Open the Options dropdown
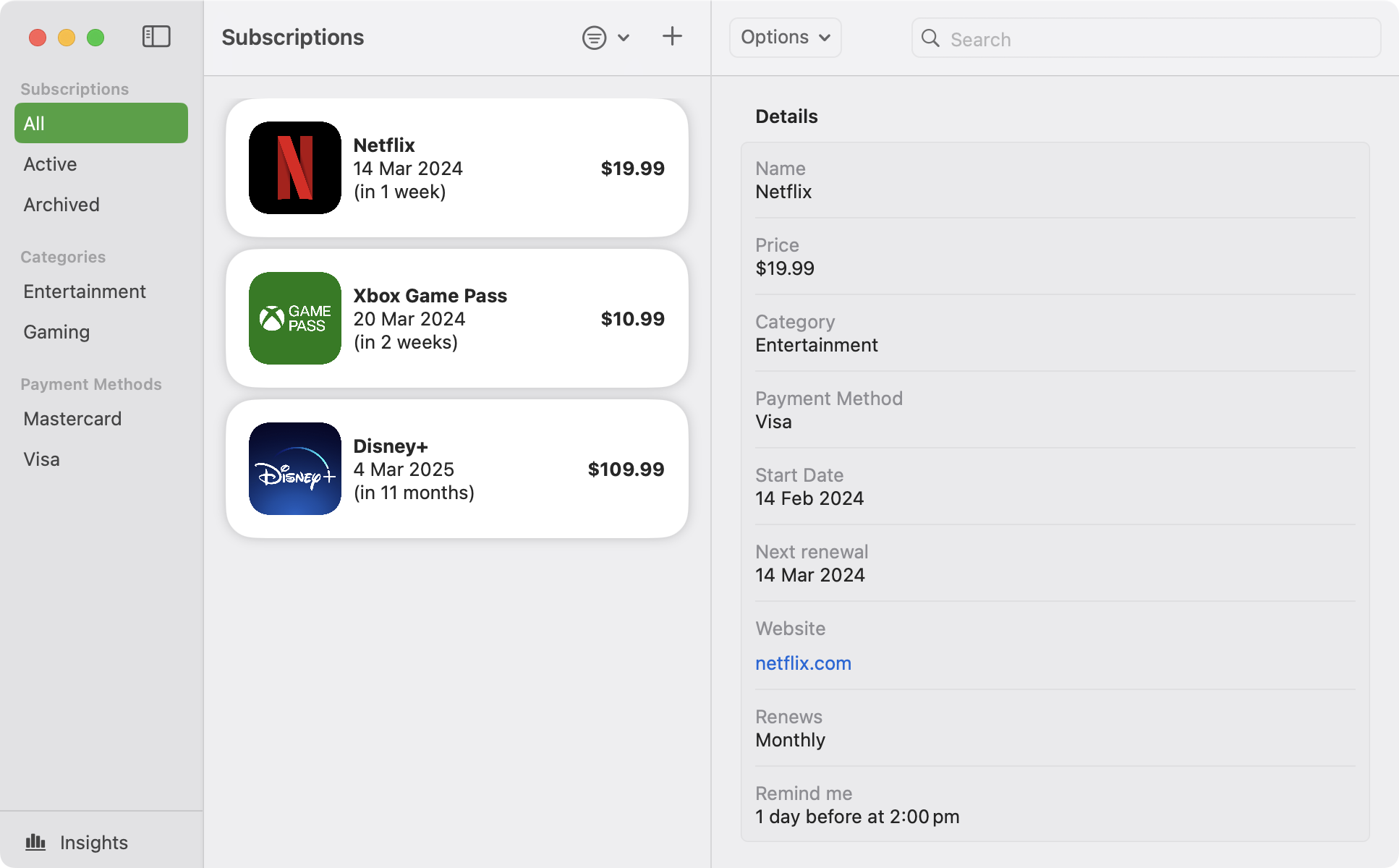The width and height of the screenshot is (1399, 868). [x=785, y=38]
